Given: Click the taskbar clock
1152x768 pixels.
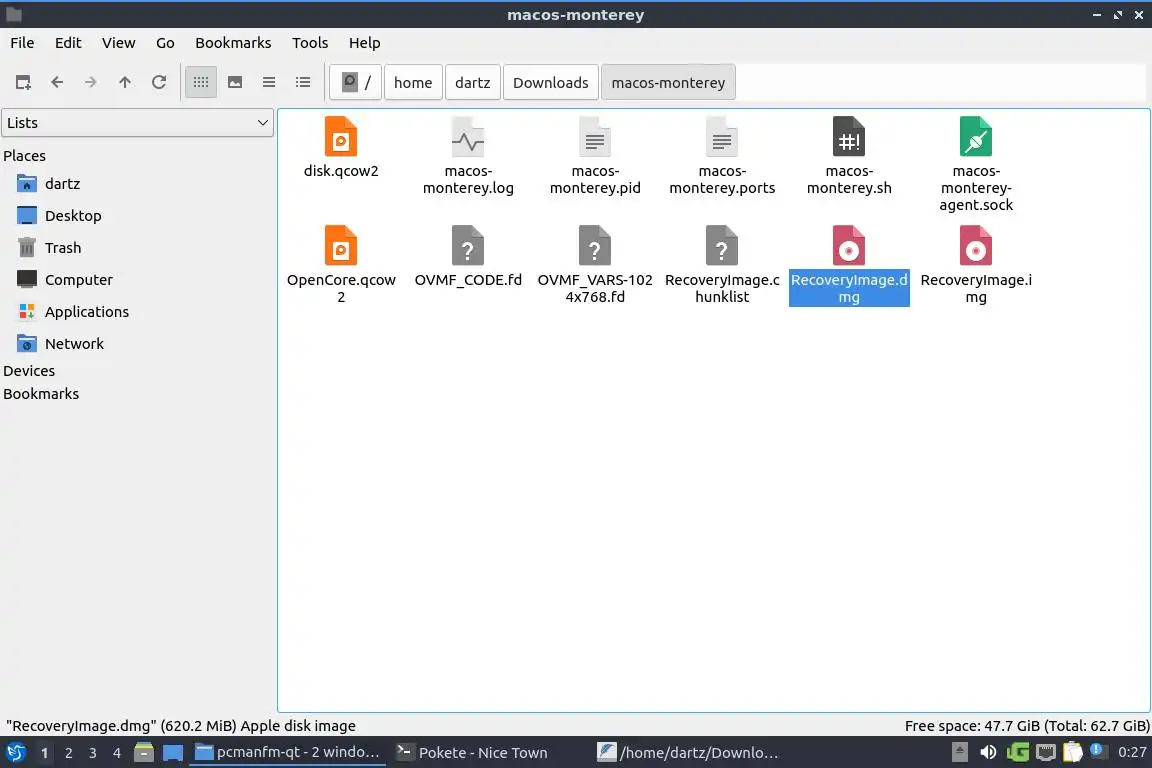Looking at the screenshot, I should (x=1131, y=753).
